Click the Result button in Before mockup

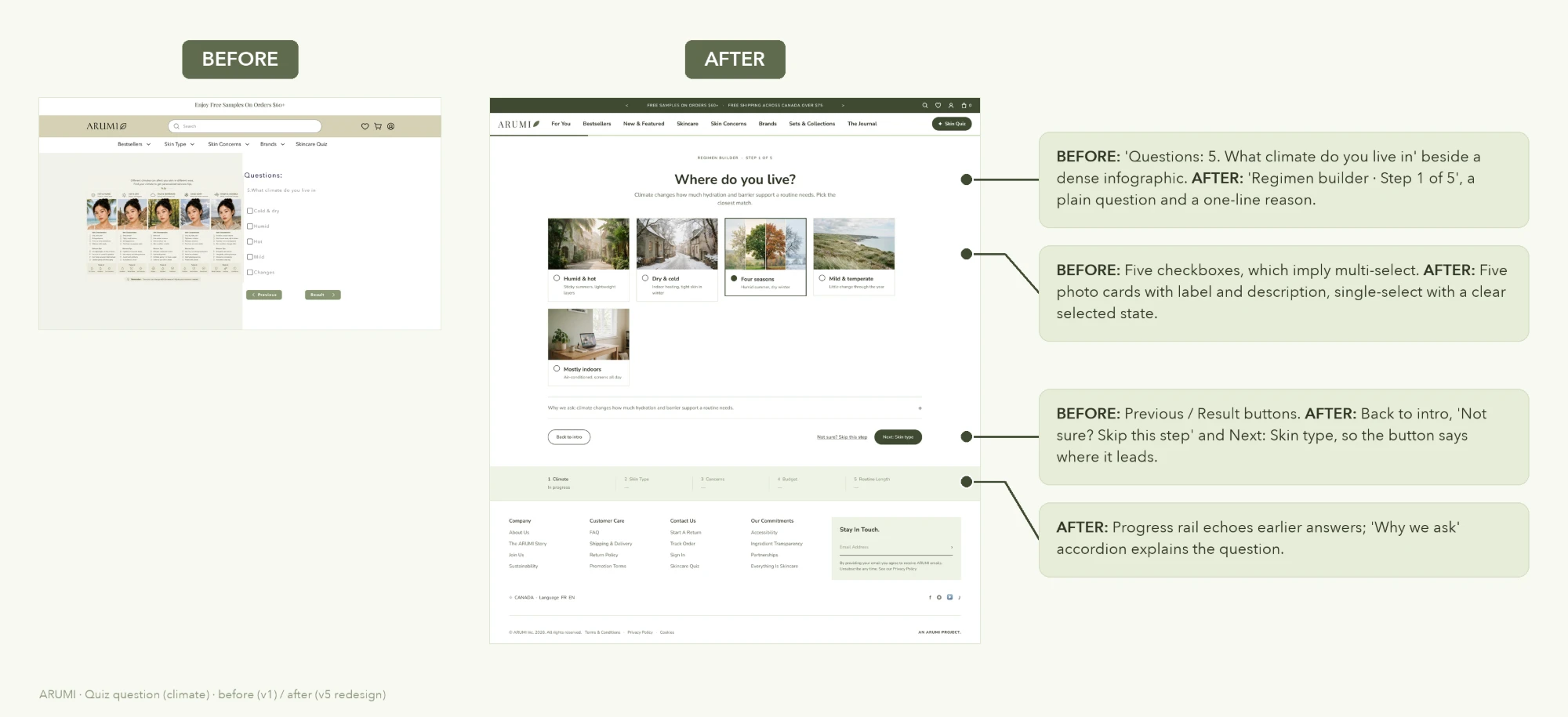(322, 295)
